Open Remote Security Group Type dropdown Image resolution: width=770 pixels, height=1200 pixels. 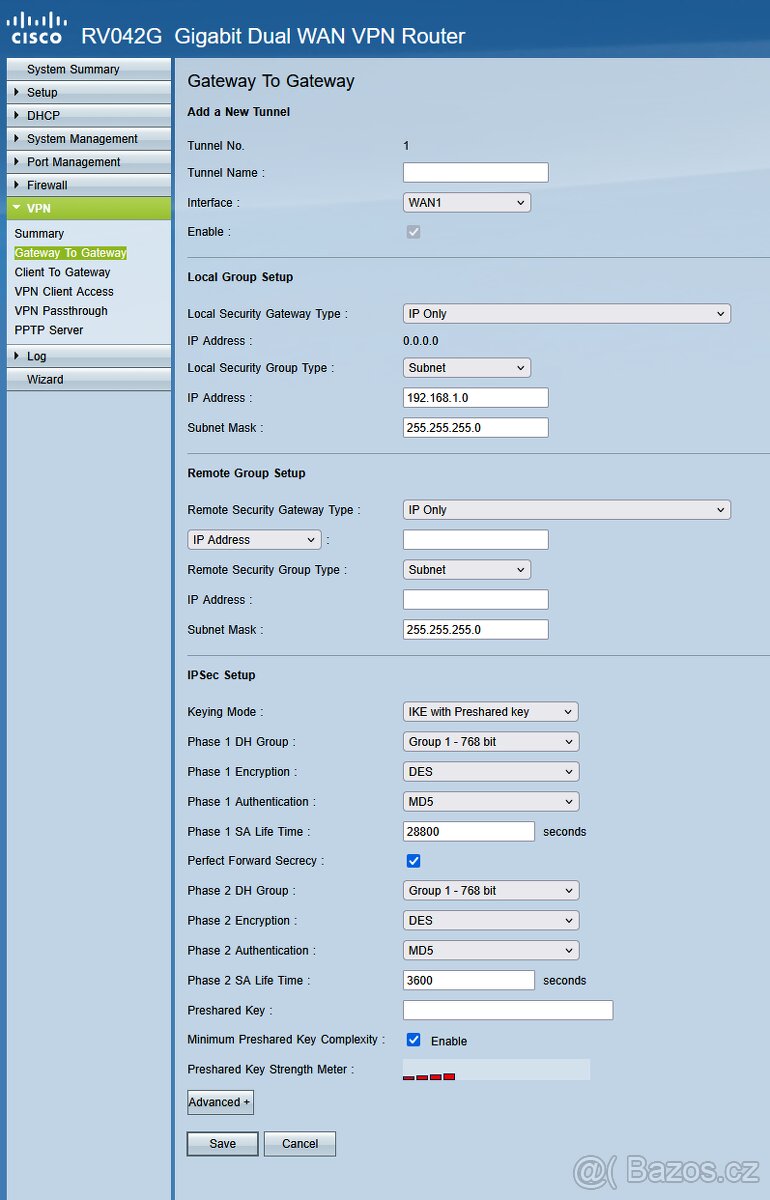[467, 569]
